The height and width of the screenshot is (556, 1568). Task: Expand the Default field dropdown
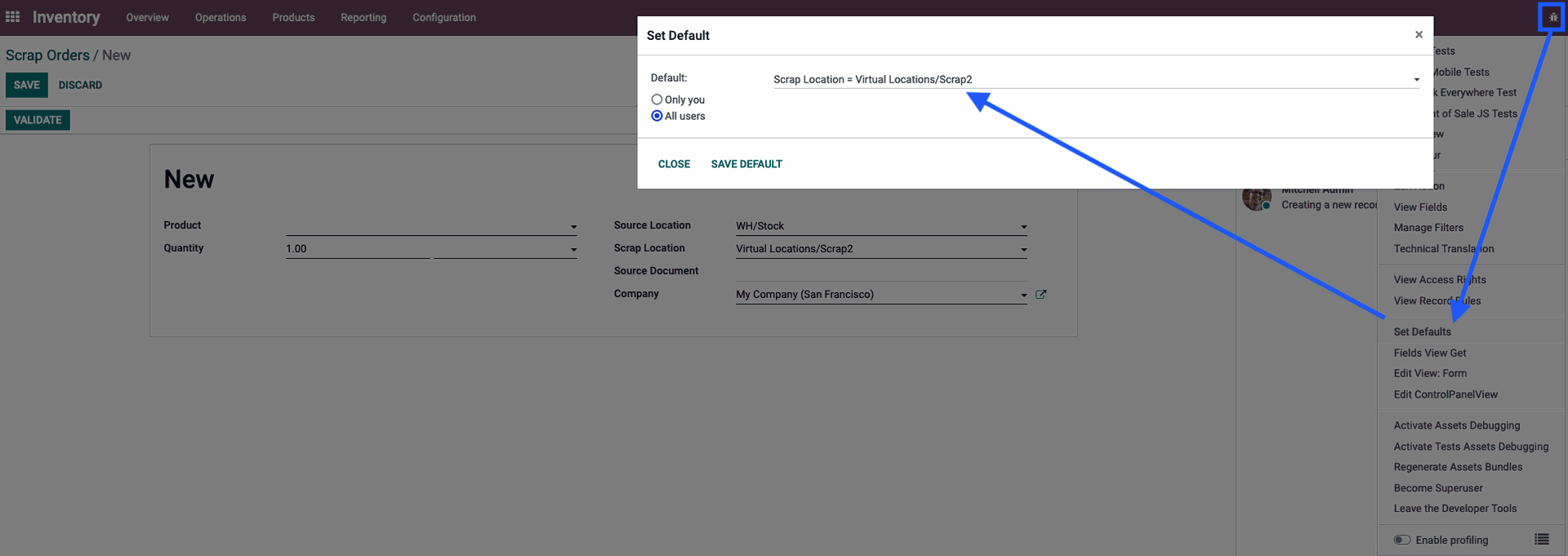pos(1417,80)
